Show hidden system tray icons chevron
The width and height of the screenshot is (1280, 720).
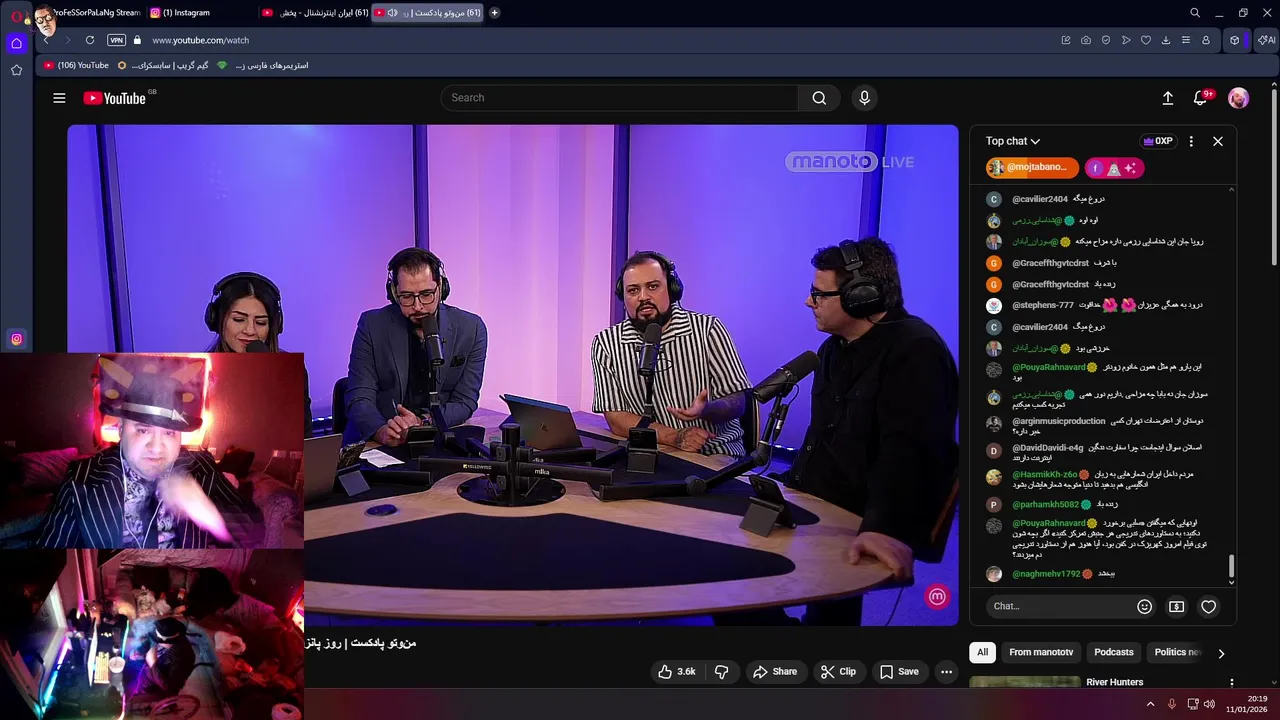1150,704
